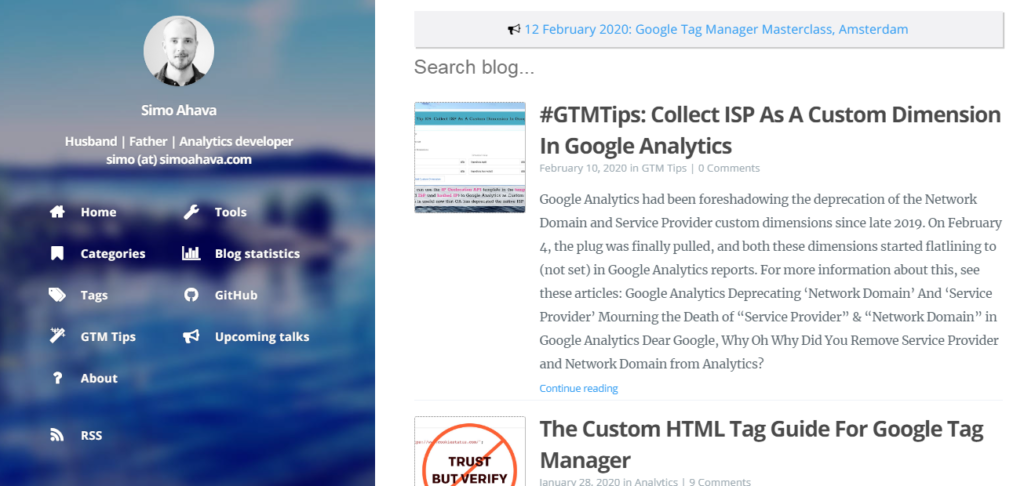Open the Google Tag Manager Masterclass announcement

(x=716, y=29)
